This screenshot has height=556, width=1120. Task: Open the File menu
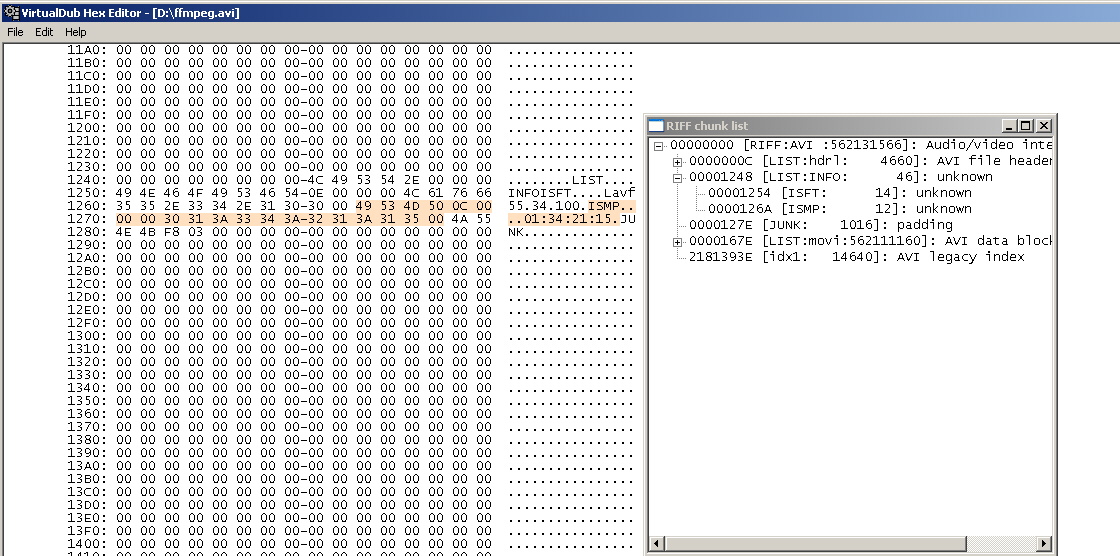pos(15,32)
